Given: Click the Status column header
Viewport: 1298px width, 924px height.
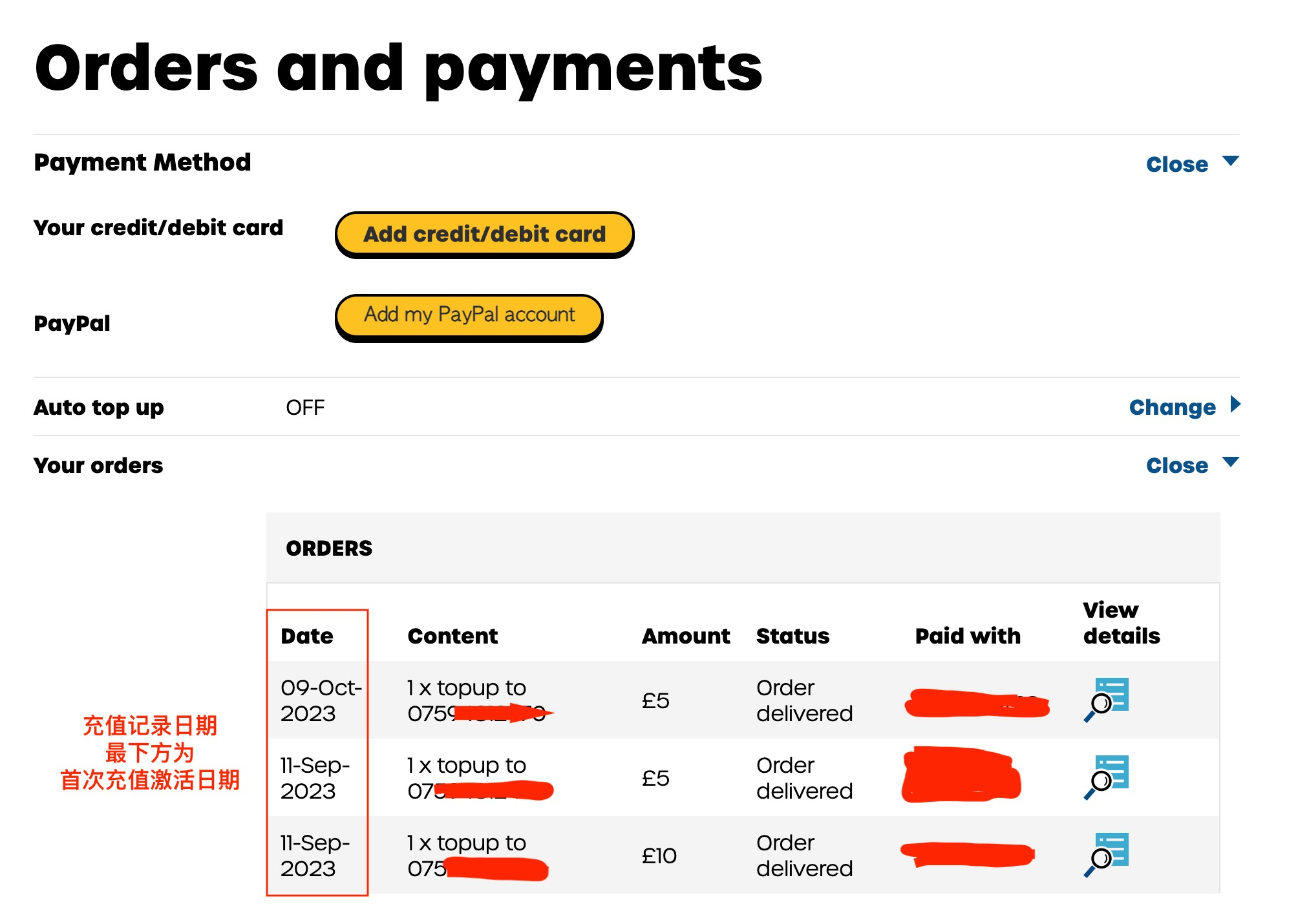Looking at the screenshot, I should click(793, 636).
